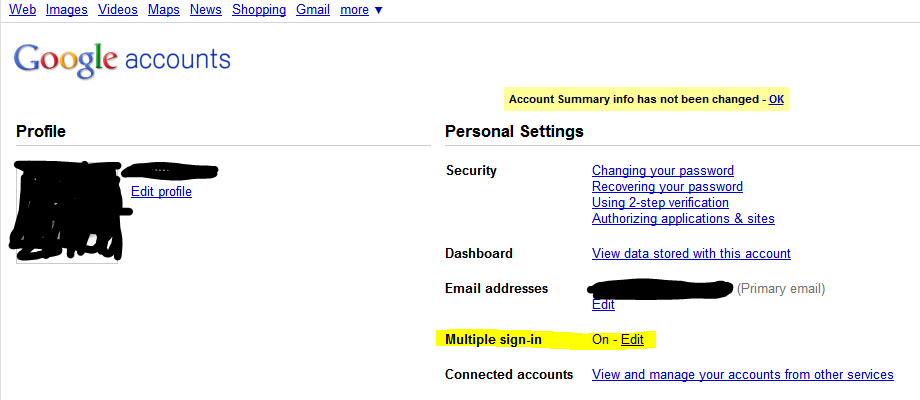920x400 pixels.
Task: Click the Google accounts logo
Action: coord(122,60)
